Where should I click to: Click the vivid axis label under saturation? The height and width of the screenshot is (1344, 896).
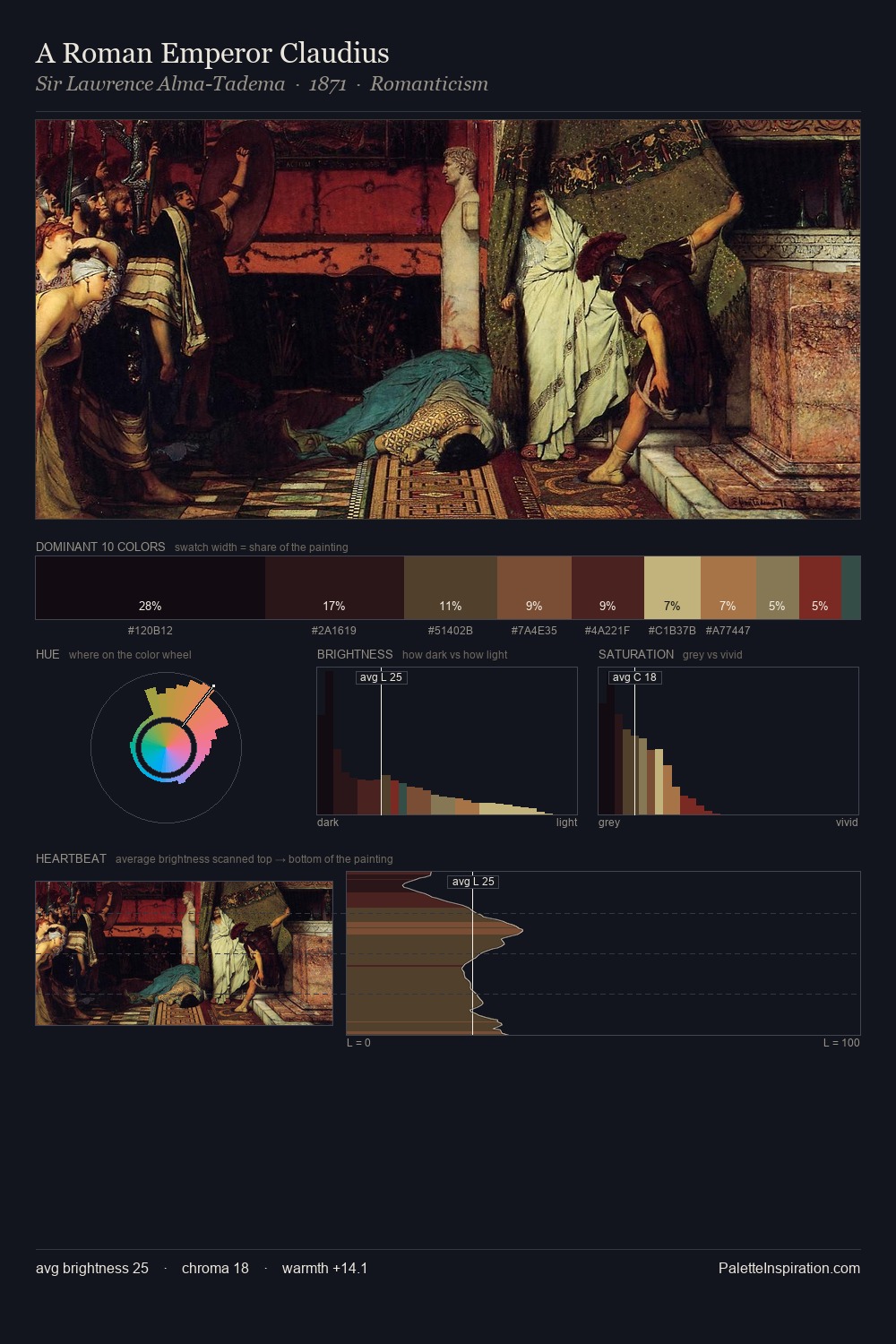coord(847,823)
